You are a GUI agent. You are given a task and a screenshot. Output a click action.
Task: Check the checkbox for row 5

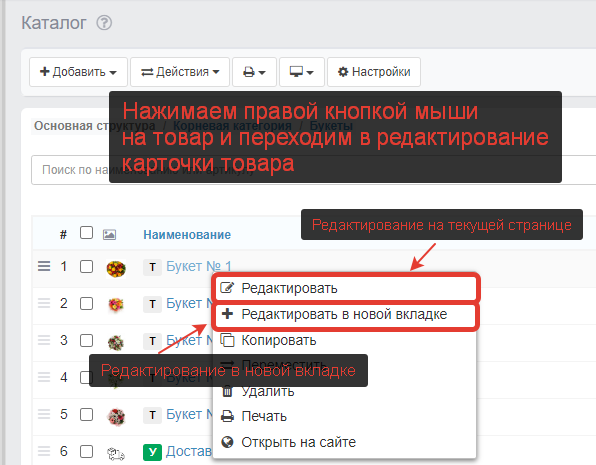point(86,414)
